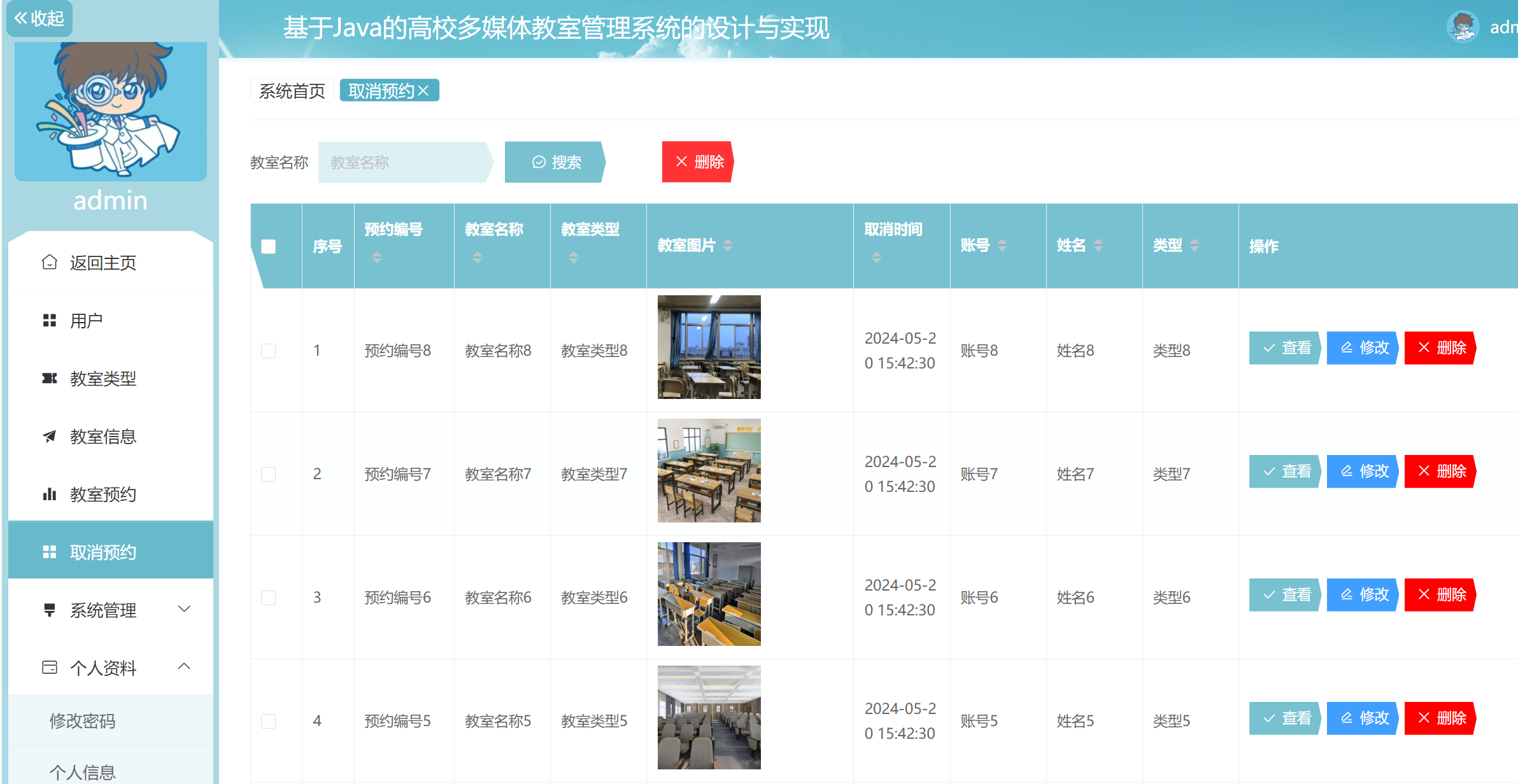The image size is (1518, 784).
Task: Click the 搜索 search button
Action: click(x=555, y=162)
